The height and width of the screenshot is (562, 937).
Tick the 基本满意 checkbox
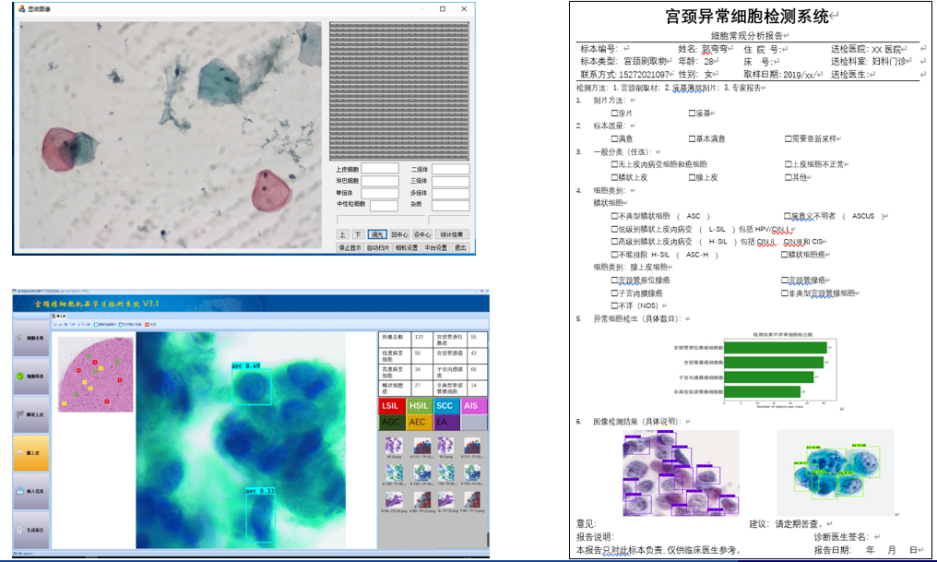[692, 139]
